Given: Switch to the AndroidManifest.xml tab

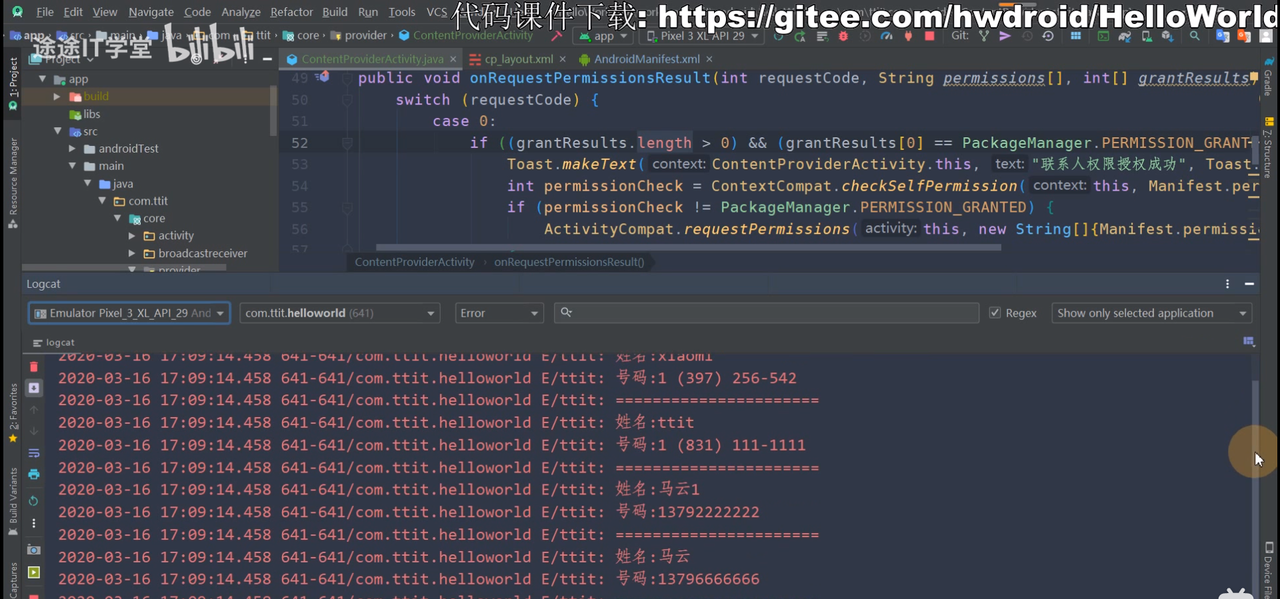Looking at the screenshot, I should click(x=646, y=59).
